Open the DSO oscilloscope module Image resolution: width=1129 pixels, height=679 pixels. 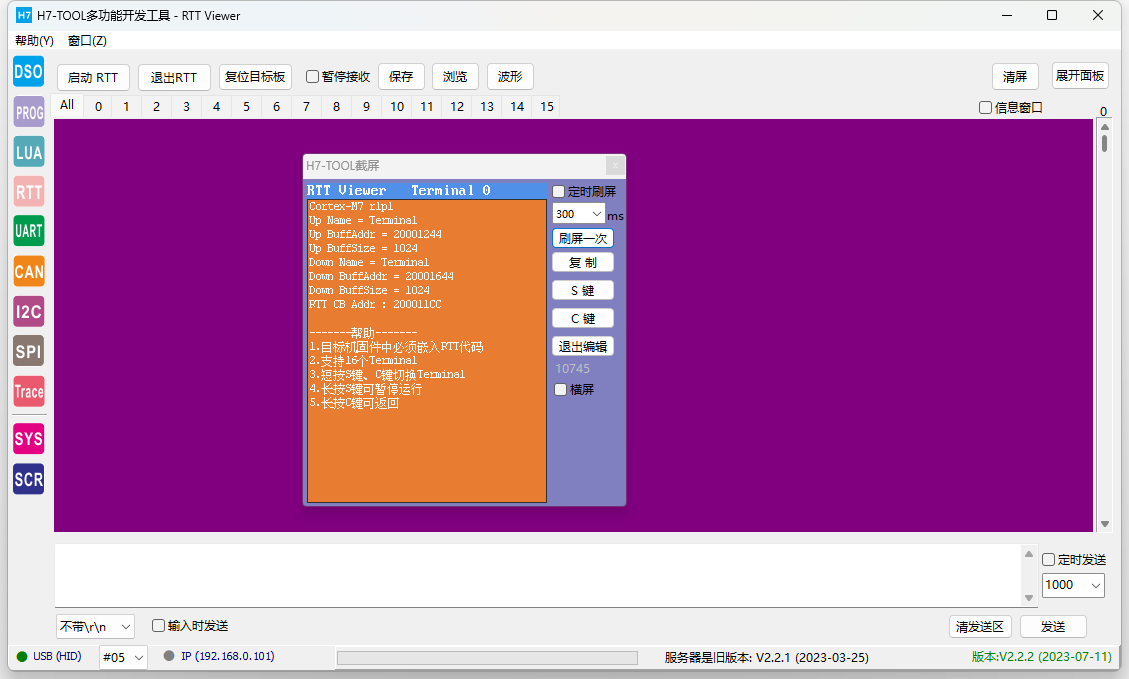pos(29,72)
